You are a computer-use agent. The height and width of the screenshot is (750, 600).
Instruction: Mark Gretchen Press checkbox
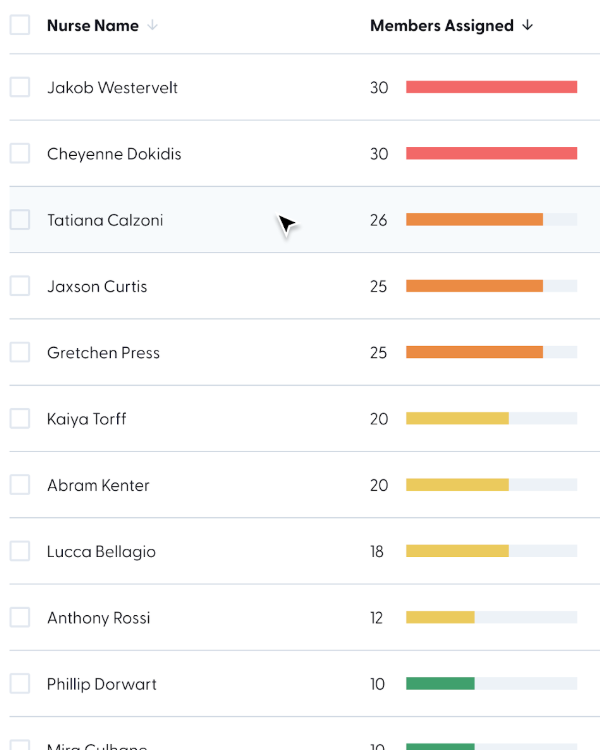pyautogui.click(x=20, y=352)
